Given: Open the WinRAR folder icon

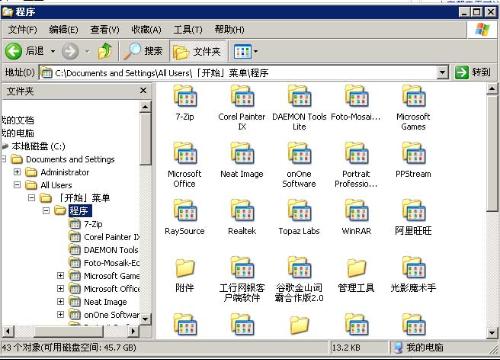Looking at the screenshot, I should [x=357, y=211].
